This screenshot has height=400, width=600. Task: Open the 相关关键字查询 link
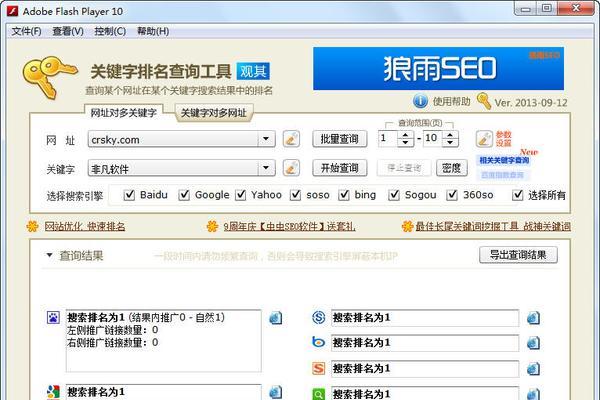[x=504, y=160]
